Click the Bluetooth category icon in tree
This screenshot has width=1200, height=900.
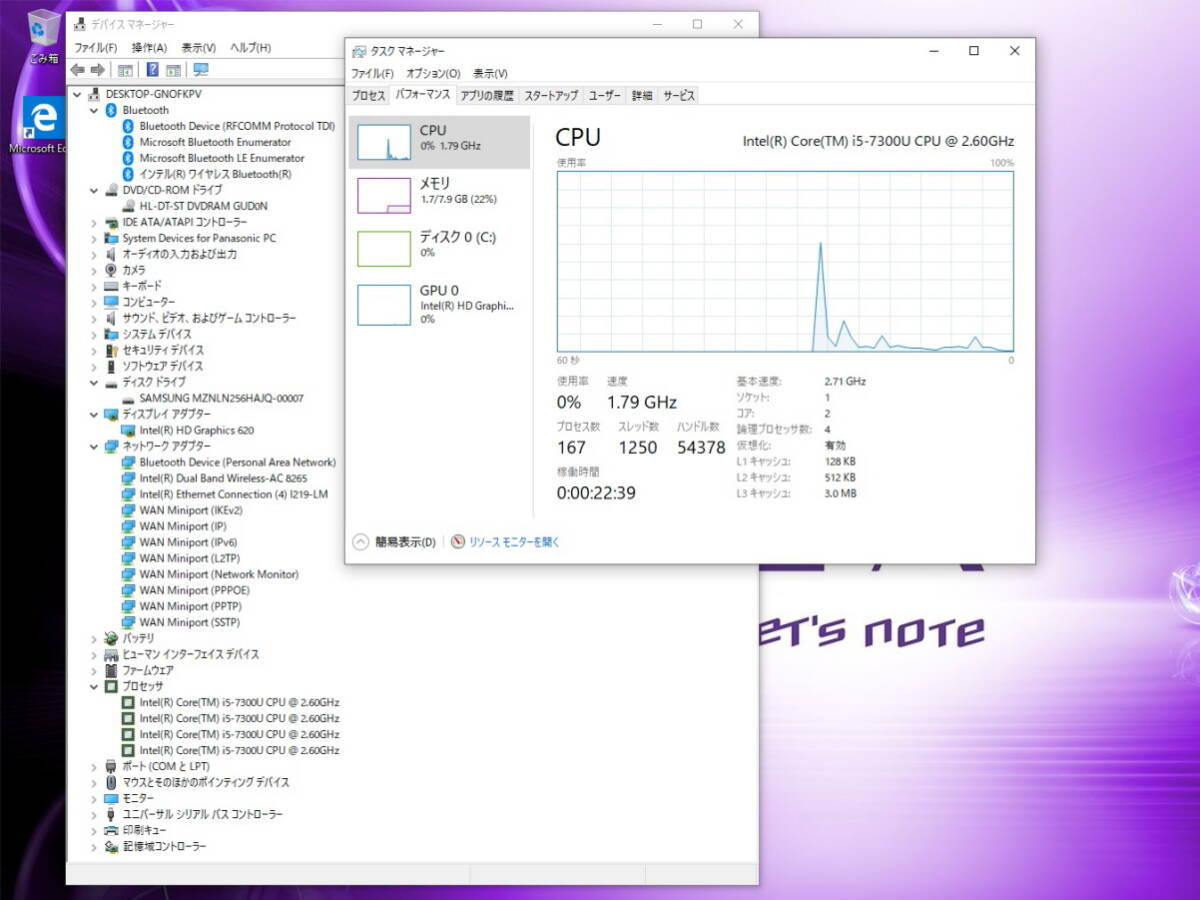click(111, 110)
